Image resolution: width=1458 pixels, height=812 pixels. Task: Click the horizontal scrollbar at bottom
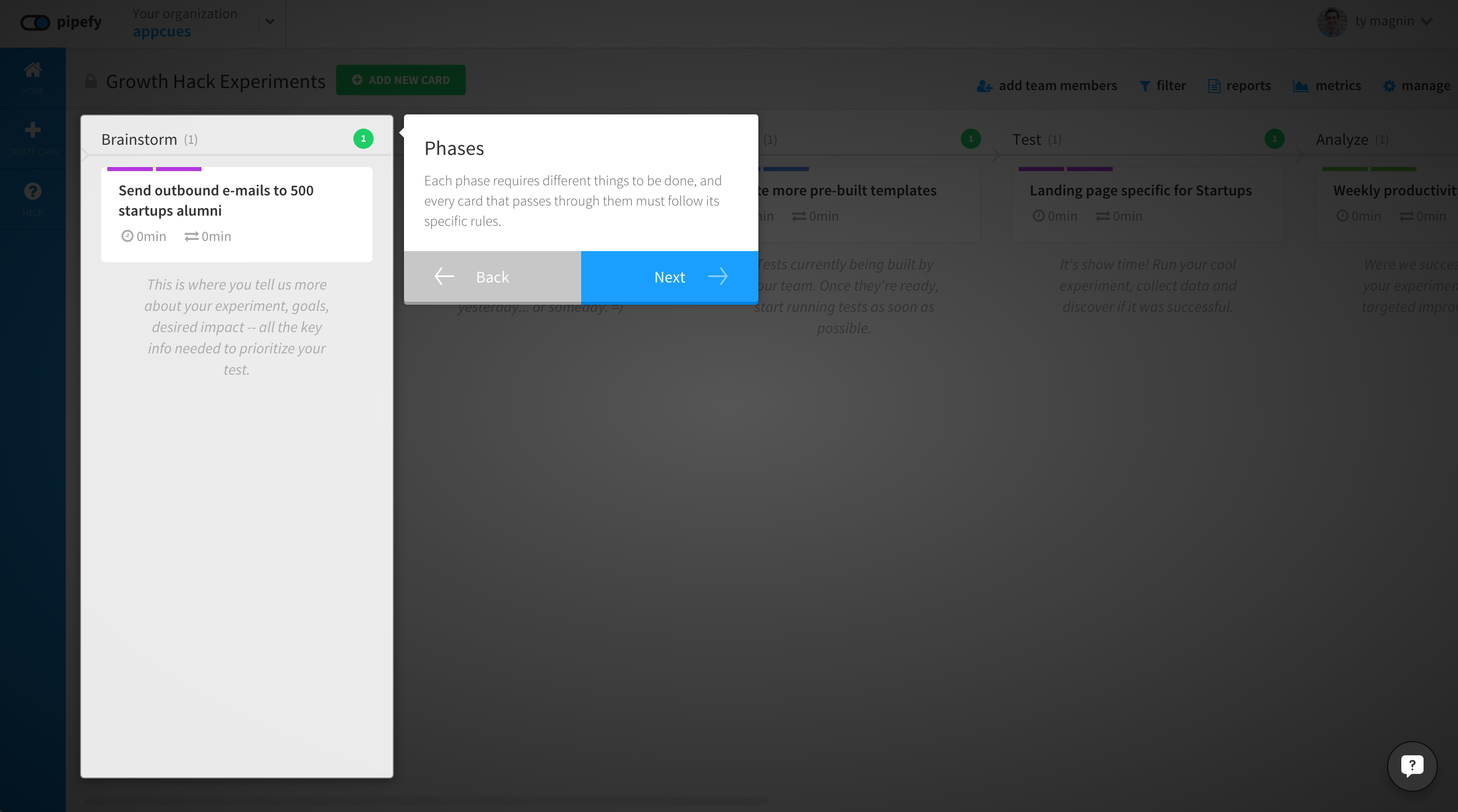coord(426,801)
